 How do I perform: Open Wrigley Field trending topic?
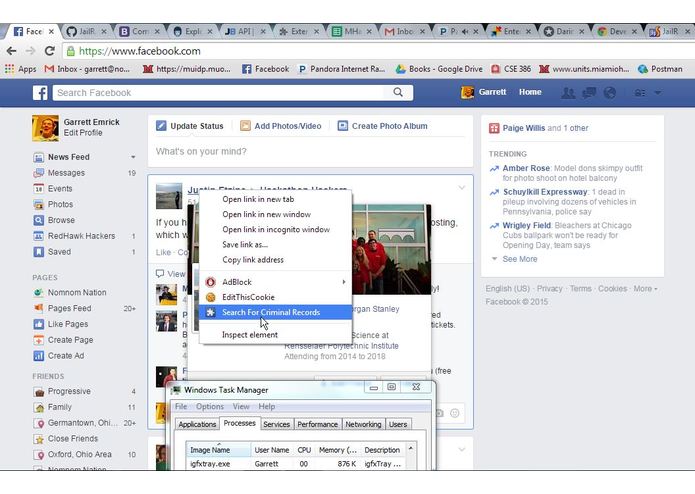click(526, 226)
